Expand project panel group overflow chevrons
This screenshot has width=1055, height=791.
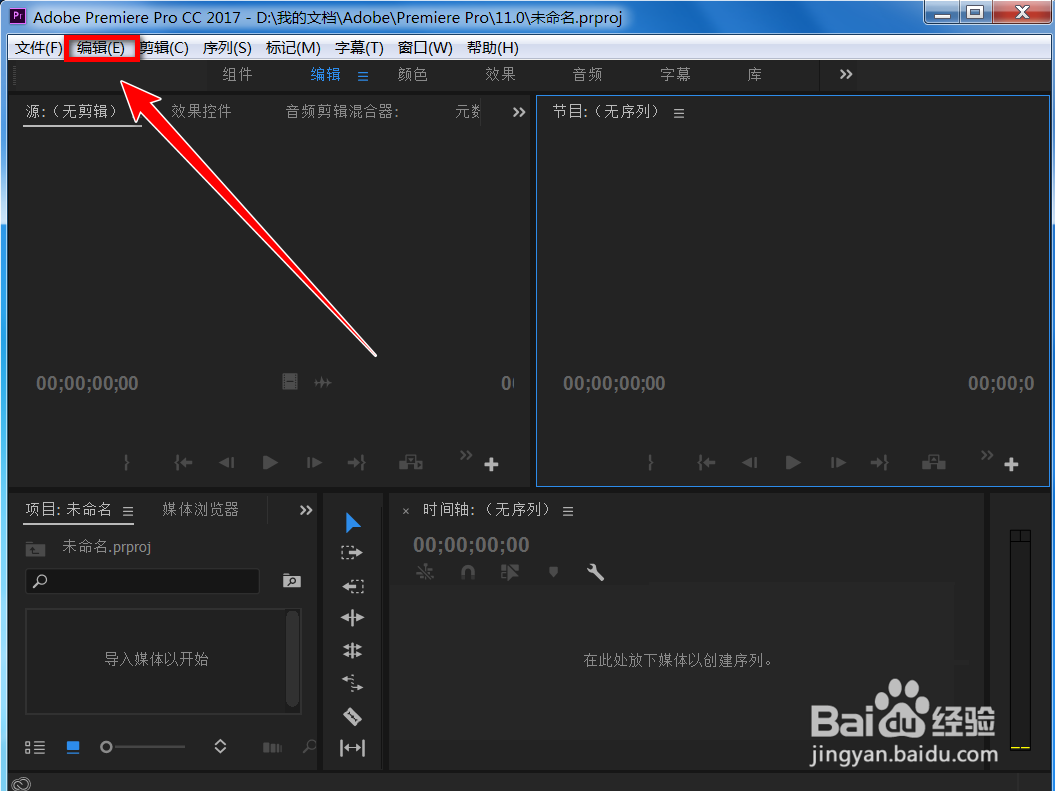(306, 510)
